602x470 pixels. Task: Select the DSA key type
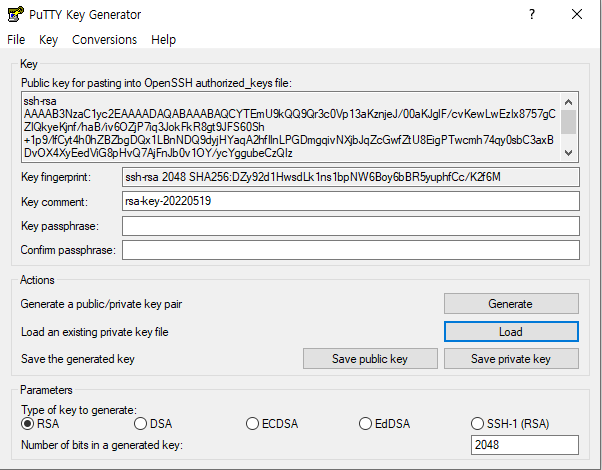pos(153,424)
